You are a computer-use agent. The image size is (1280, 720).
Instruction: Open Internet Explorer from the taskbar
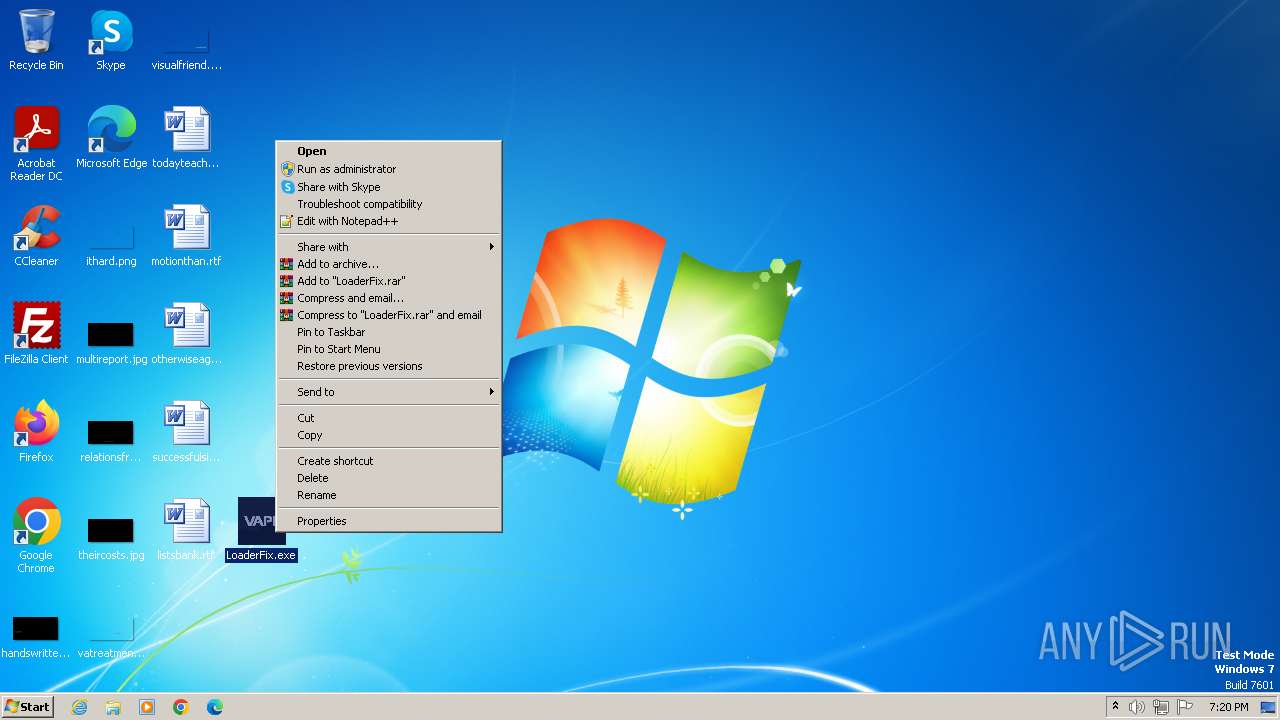[x=79, y=707]
